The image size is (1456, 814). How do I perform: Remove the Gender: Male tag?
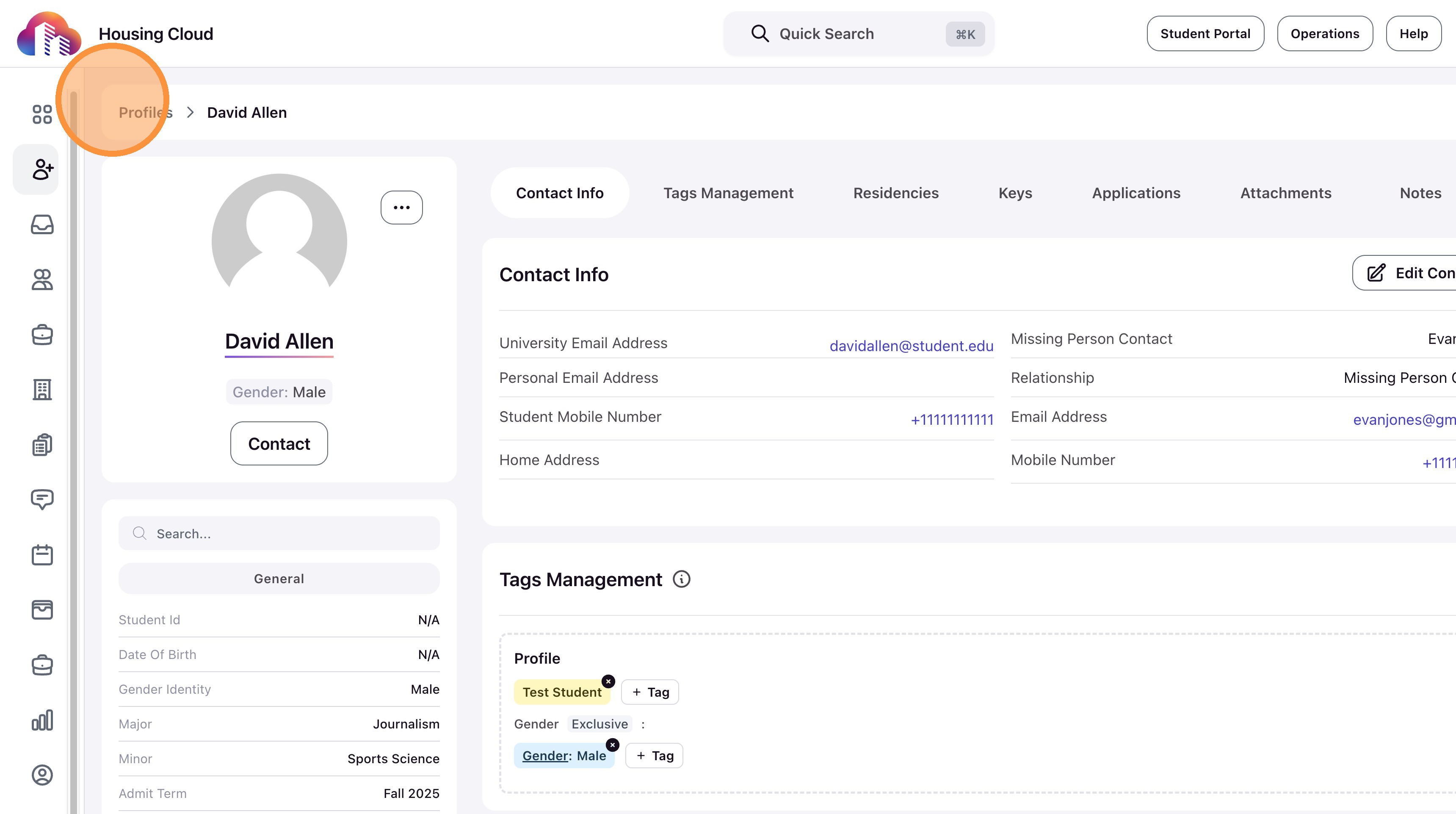(x=612, y=745)
